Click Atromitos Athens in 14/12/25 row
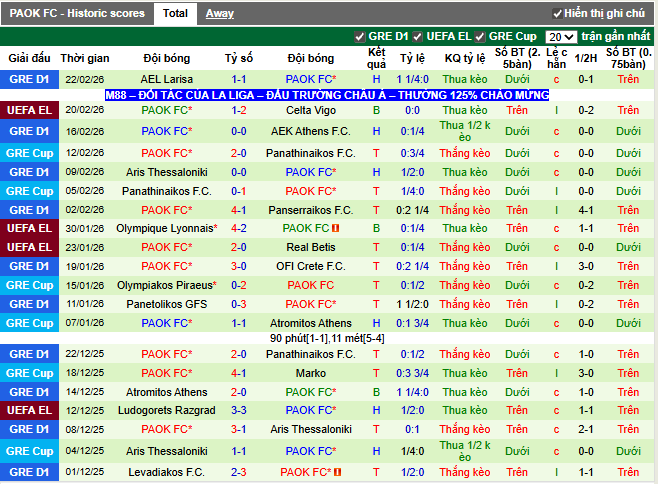Viewport: 658px width, 484px height. pos(167,392)
